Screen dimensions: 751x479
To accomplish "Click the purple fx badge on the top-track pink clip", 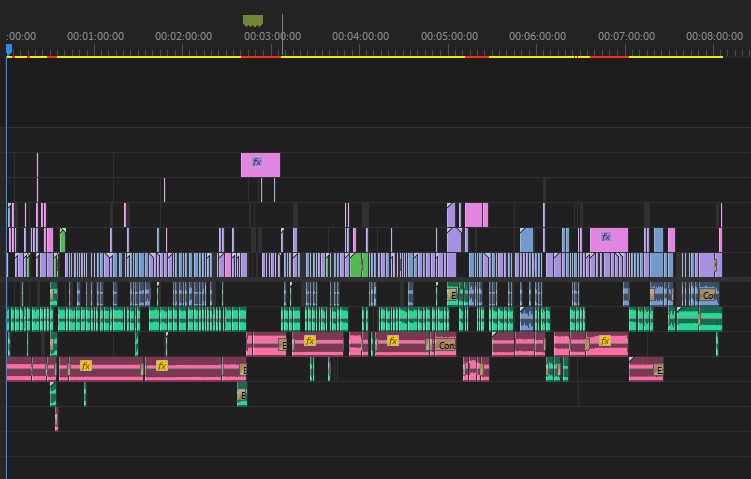I will (257, 162).
